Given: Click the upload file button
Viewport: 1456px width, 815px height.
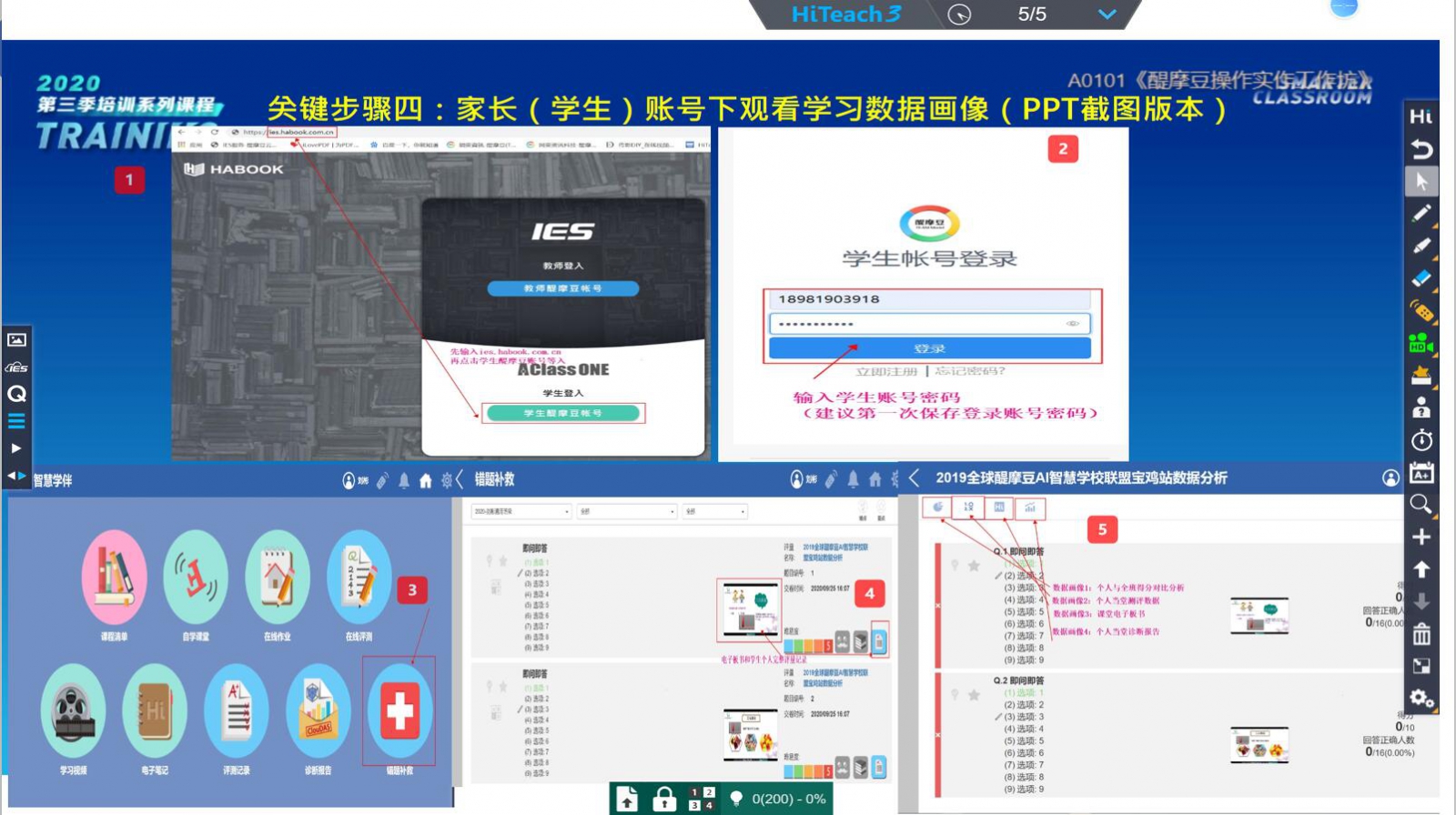Looking at the screenshot, I should [x=628, y=799].
